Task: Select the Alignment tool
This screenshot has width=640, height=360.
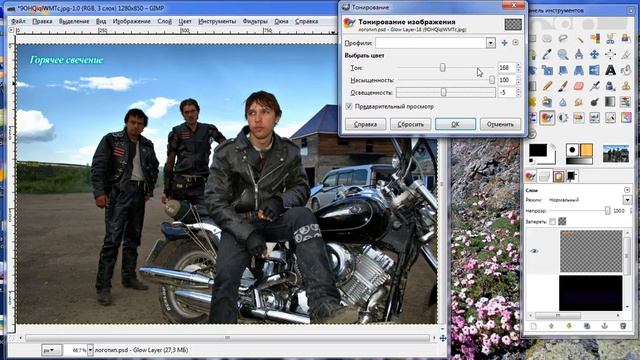Action: pyautogui.click(x=611, y=54)
